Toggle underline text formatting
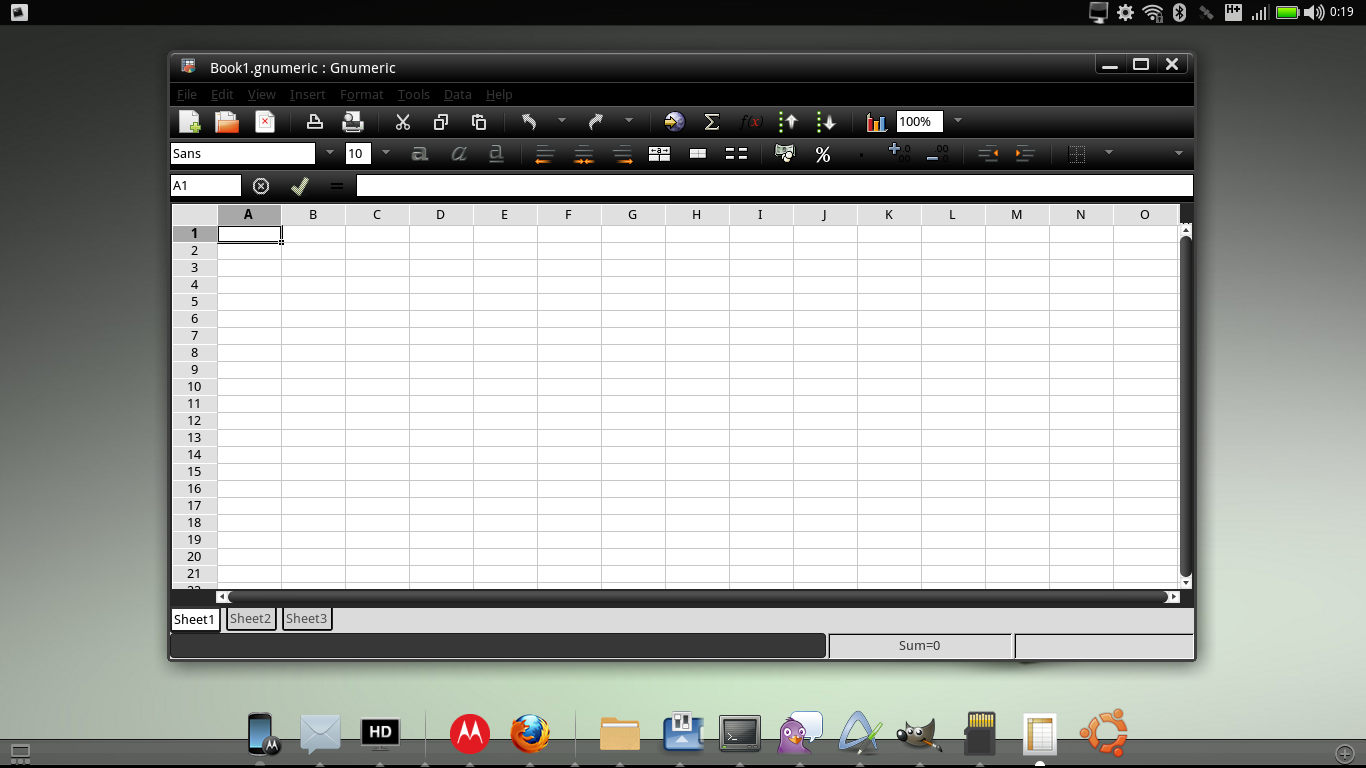 pos(495,154)
